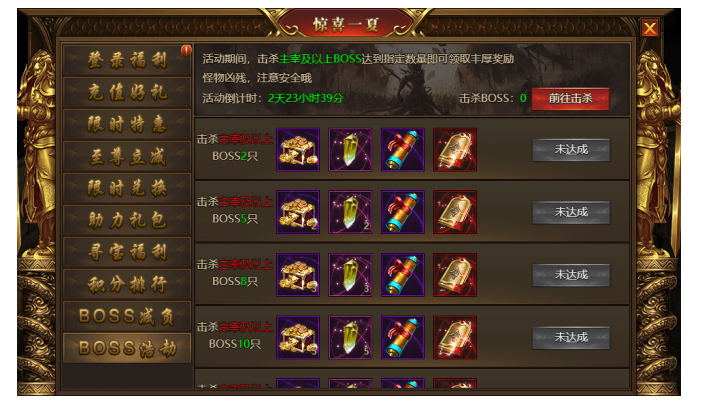Viewport: 706px width, 406px height.
Task: Click gold treasure chest icon in BOSS2只 row
Action: (x=298, y=149)
